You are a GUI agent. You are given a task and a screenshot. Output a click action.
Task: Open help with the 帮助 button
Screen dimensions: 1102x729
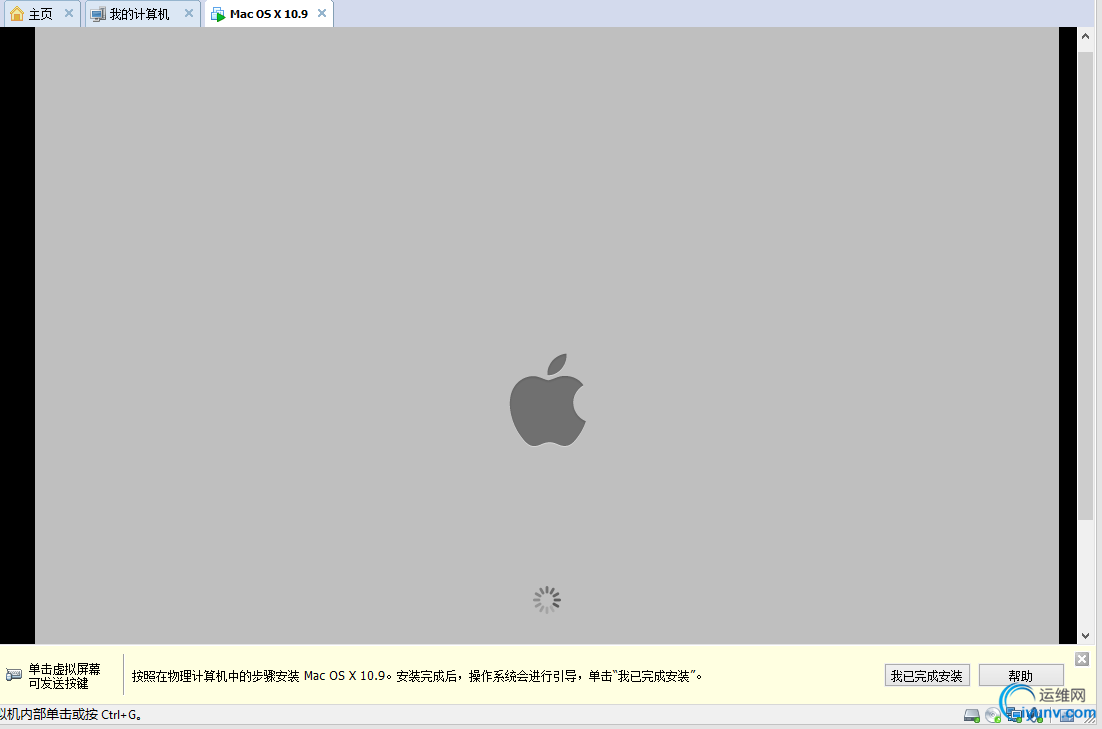coord(1020,676)
